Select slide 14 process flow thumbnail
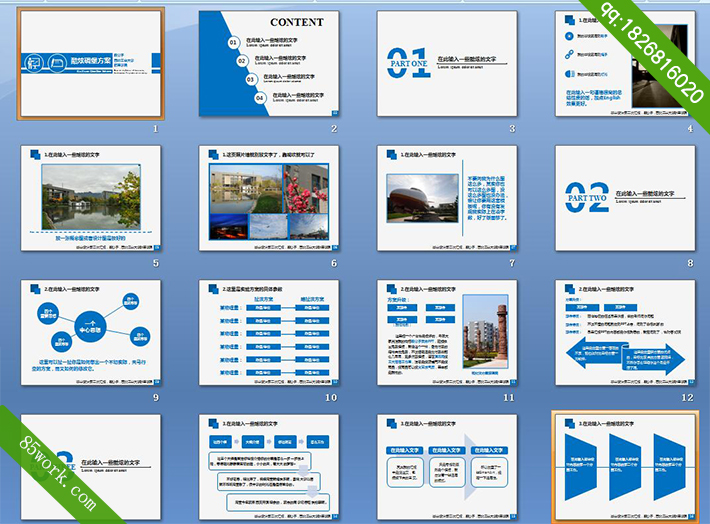This screenshot has height=524, width=710. (269, 467)
